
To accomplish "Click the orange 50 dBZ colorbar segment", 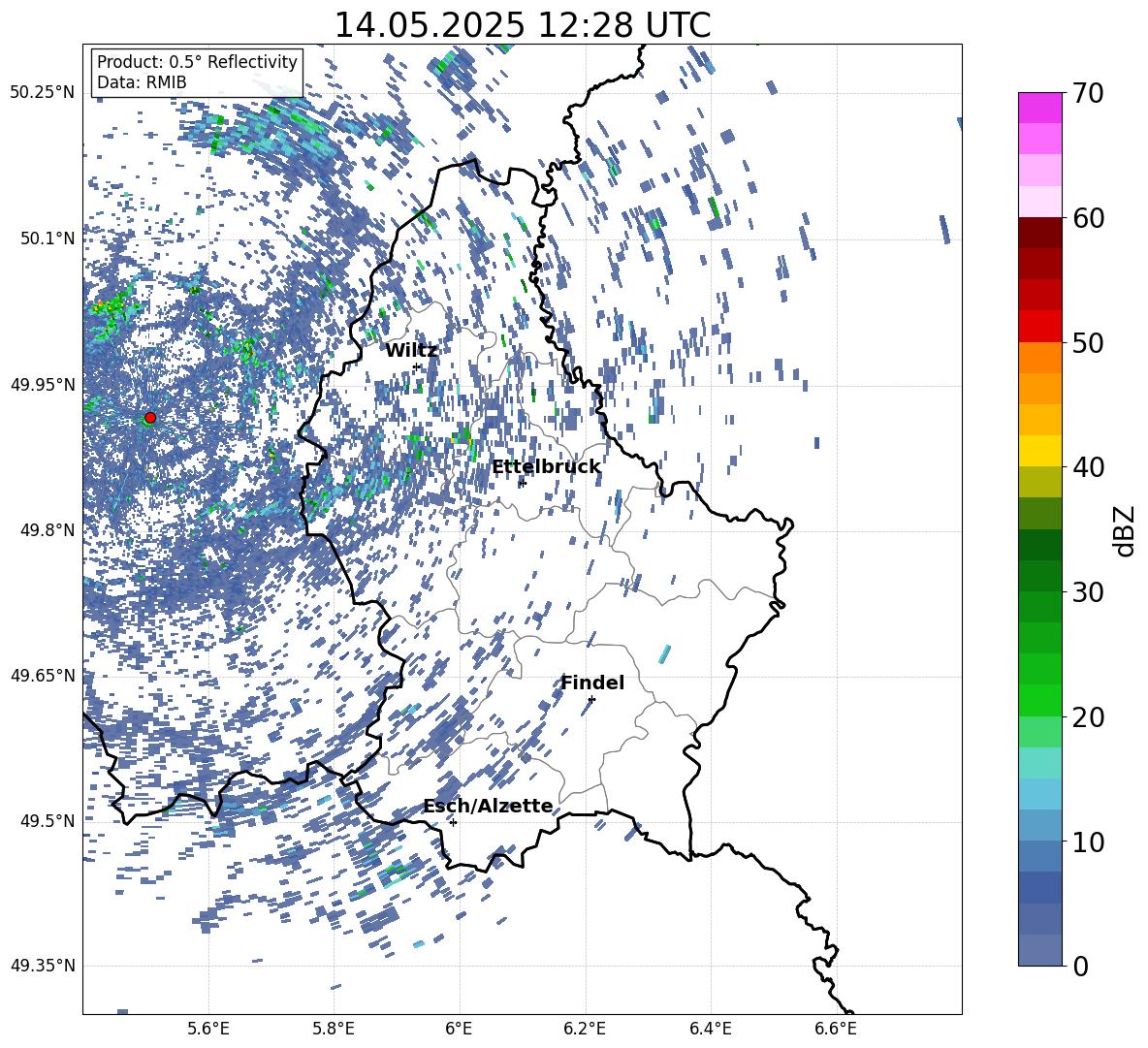I will pyautogui.click(x=1039, y=357).
